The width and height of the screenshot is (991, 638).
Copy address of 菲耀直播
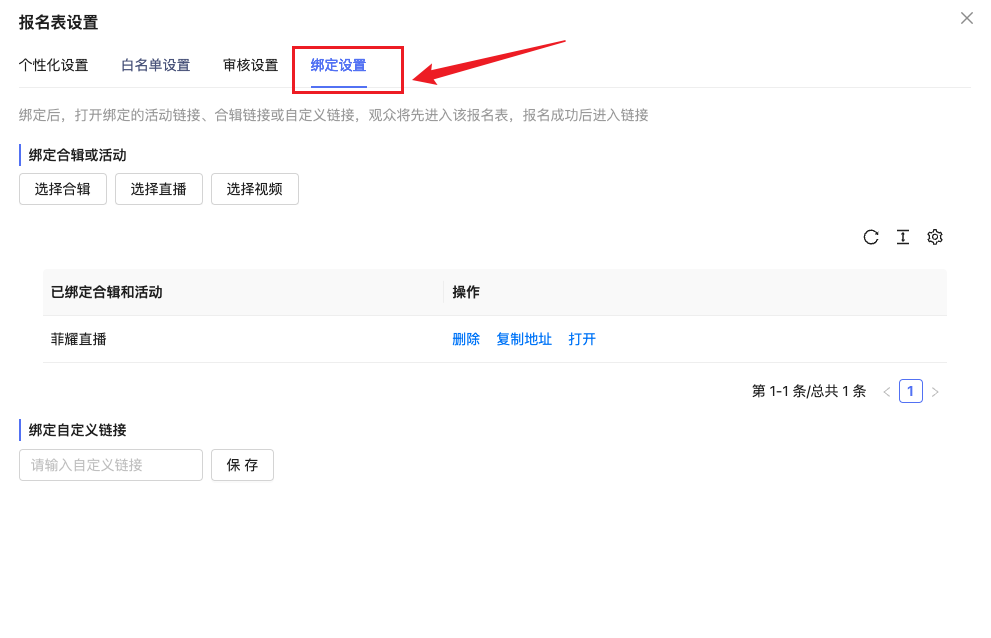524,339
